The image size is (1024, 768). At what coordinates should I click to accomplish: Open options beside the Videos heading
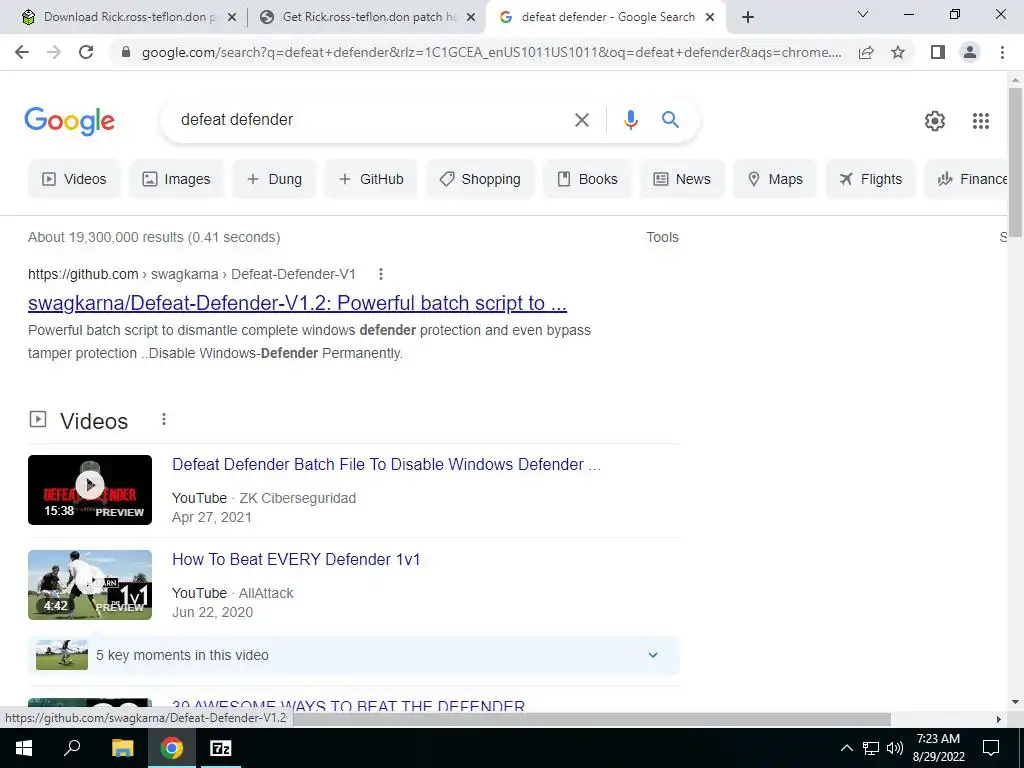click(164, 419)
